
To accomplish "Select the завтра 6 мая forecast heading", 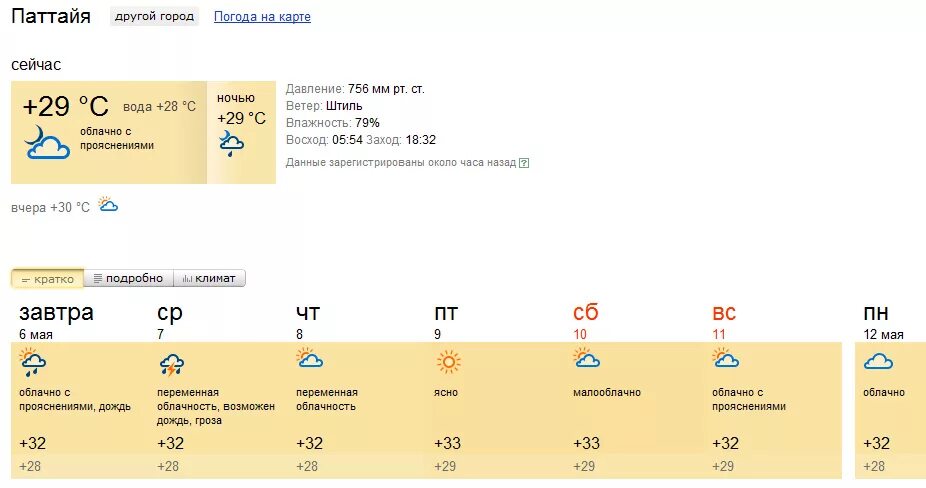I will tap(56, 321).
